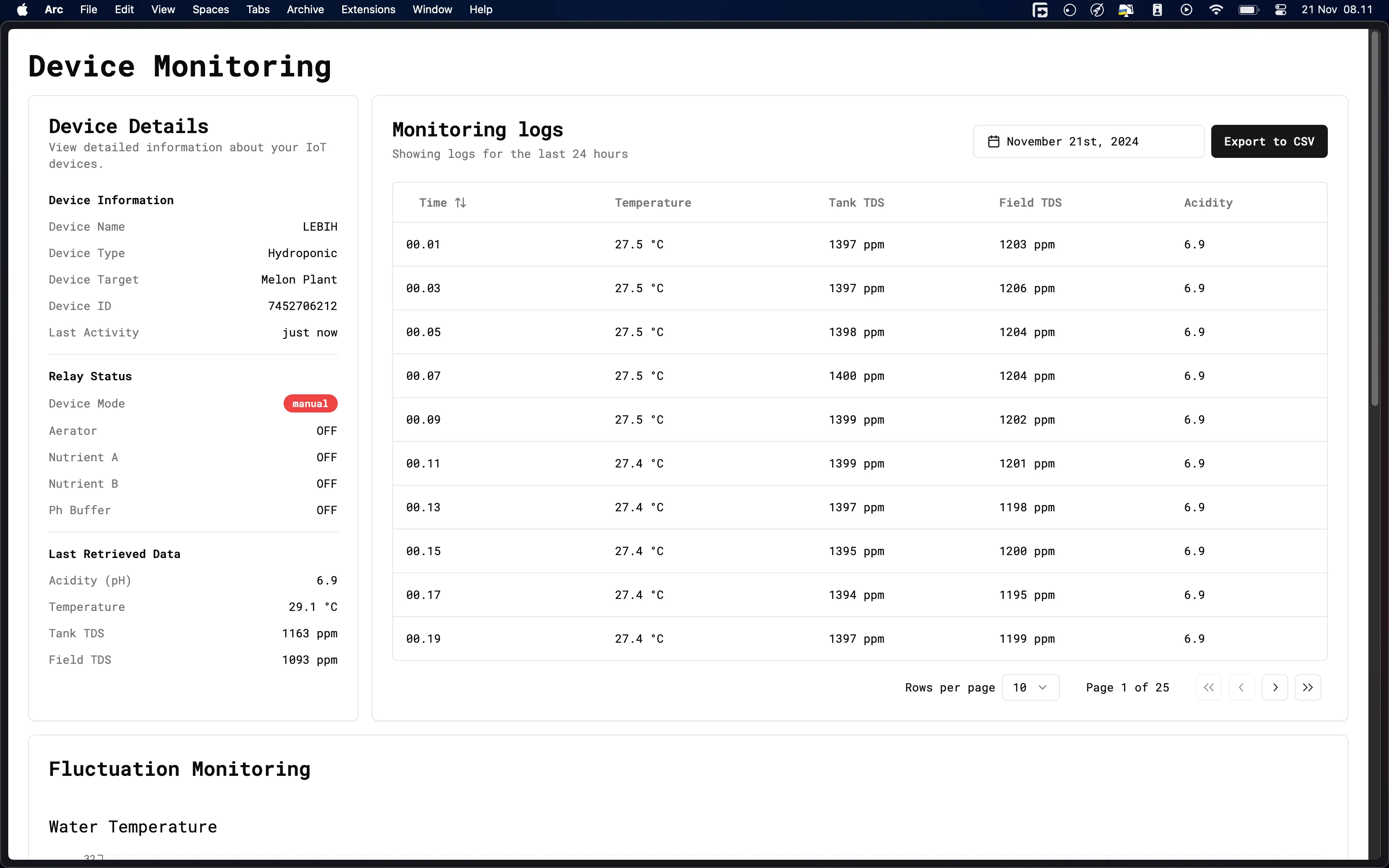Open the Spaces menu
Viewport: 1389px width, 868px height.
pos(211,10)
